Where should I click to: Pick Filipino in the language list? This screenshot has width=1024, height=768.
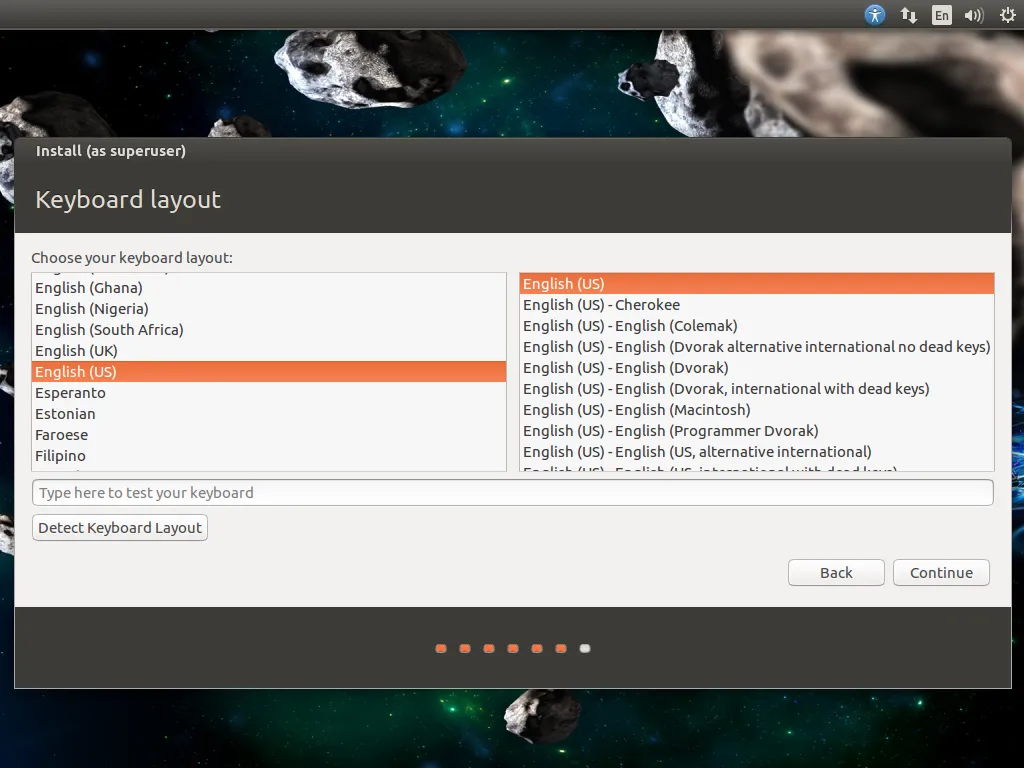click(x=60, y=456)
